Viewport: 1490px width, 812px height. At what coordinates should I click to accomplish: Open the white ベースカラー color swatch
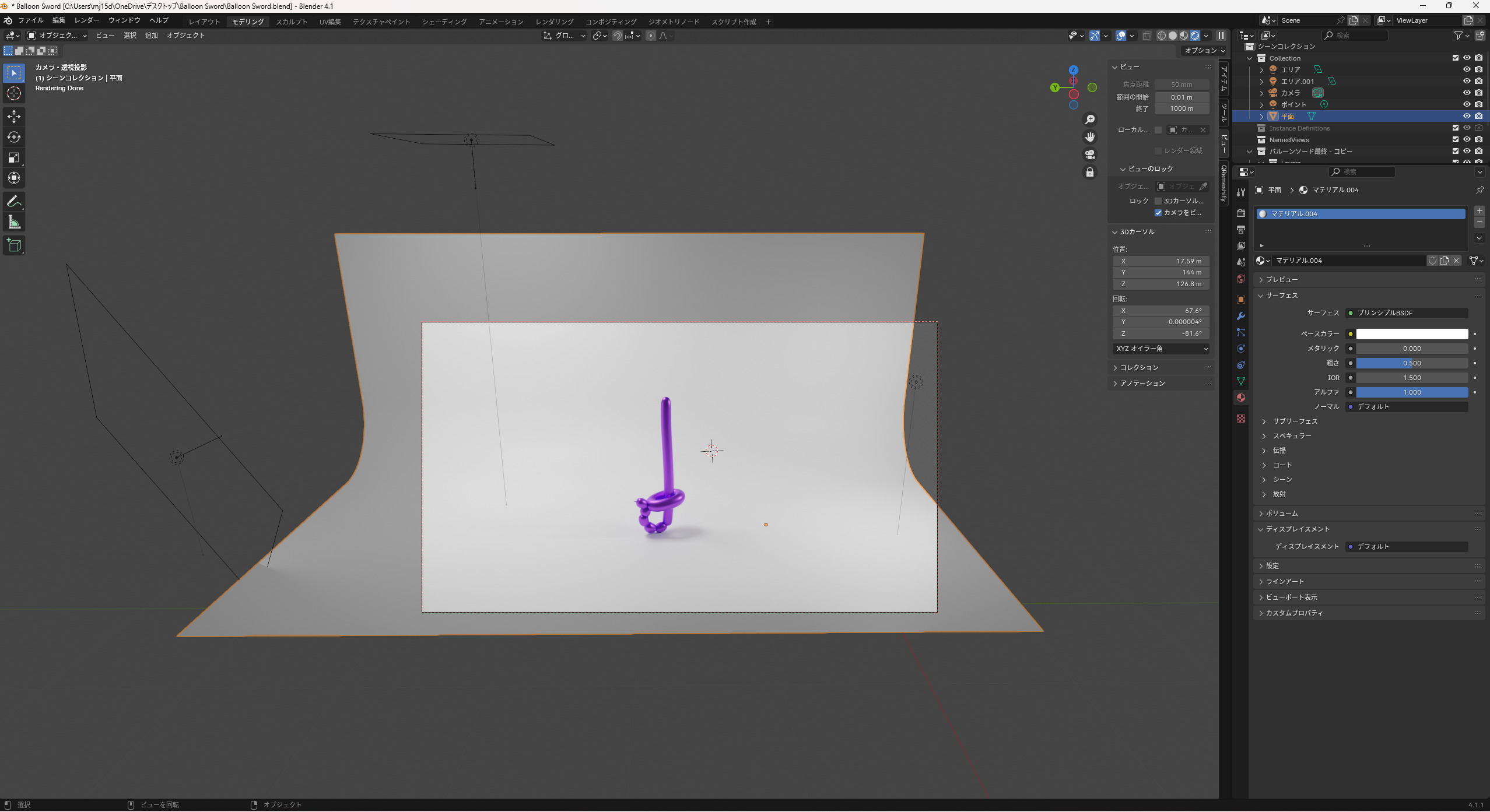point(1412,334)
